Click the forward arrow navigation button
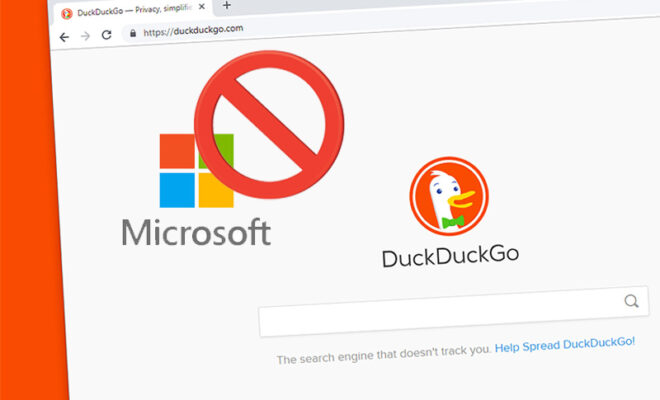Image resolution: width=660 pixels, height=400 pixels. (x=85, y=36)
